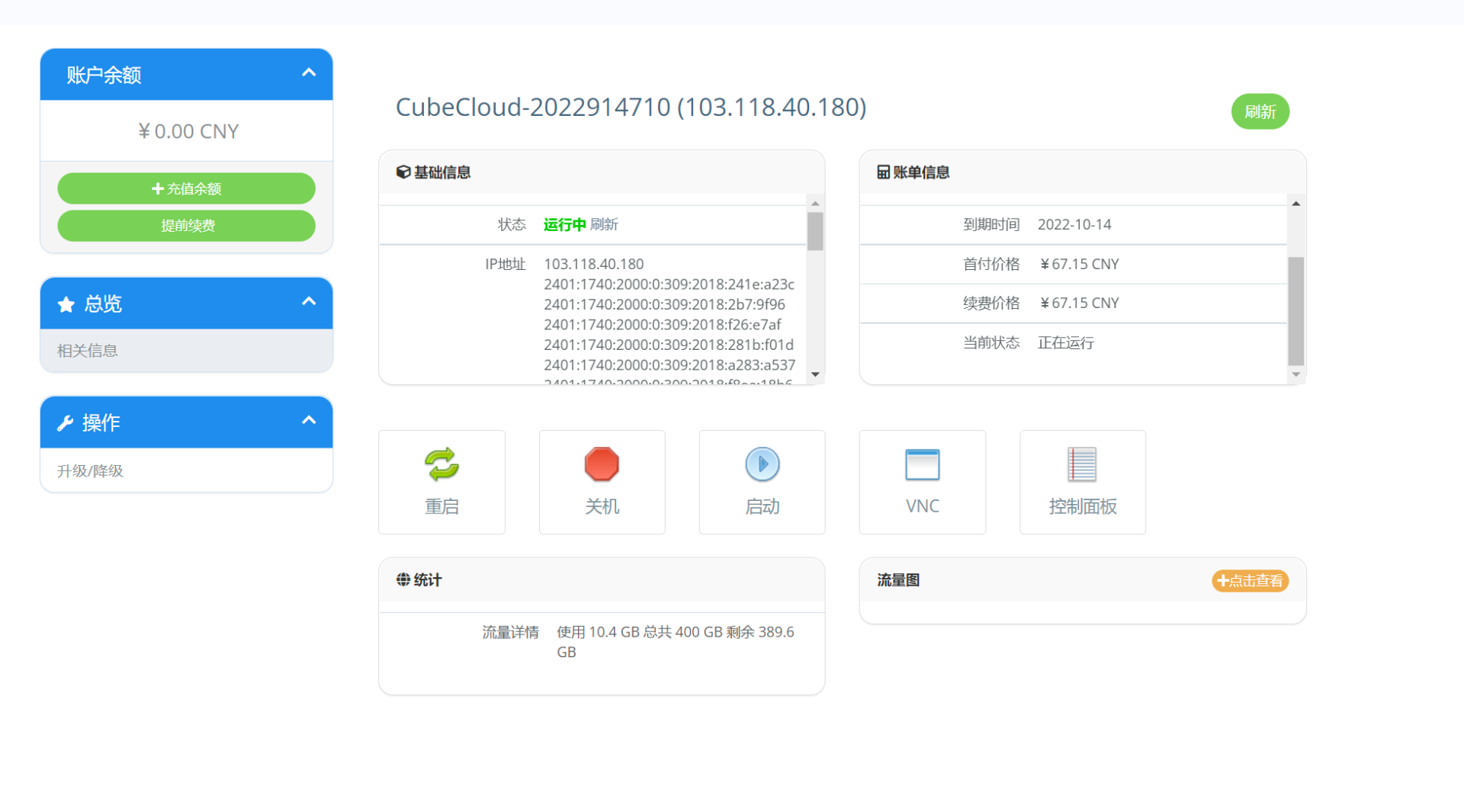Click the 基础信息 panel scrollbar thumb

[x=815, y=231]
